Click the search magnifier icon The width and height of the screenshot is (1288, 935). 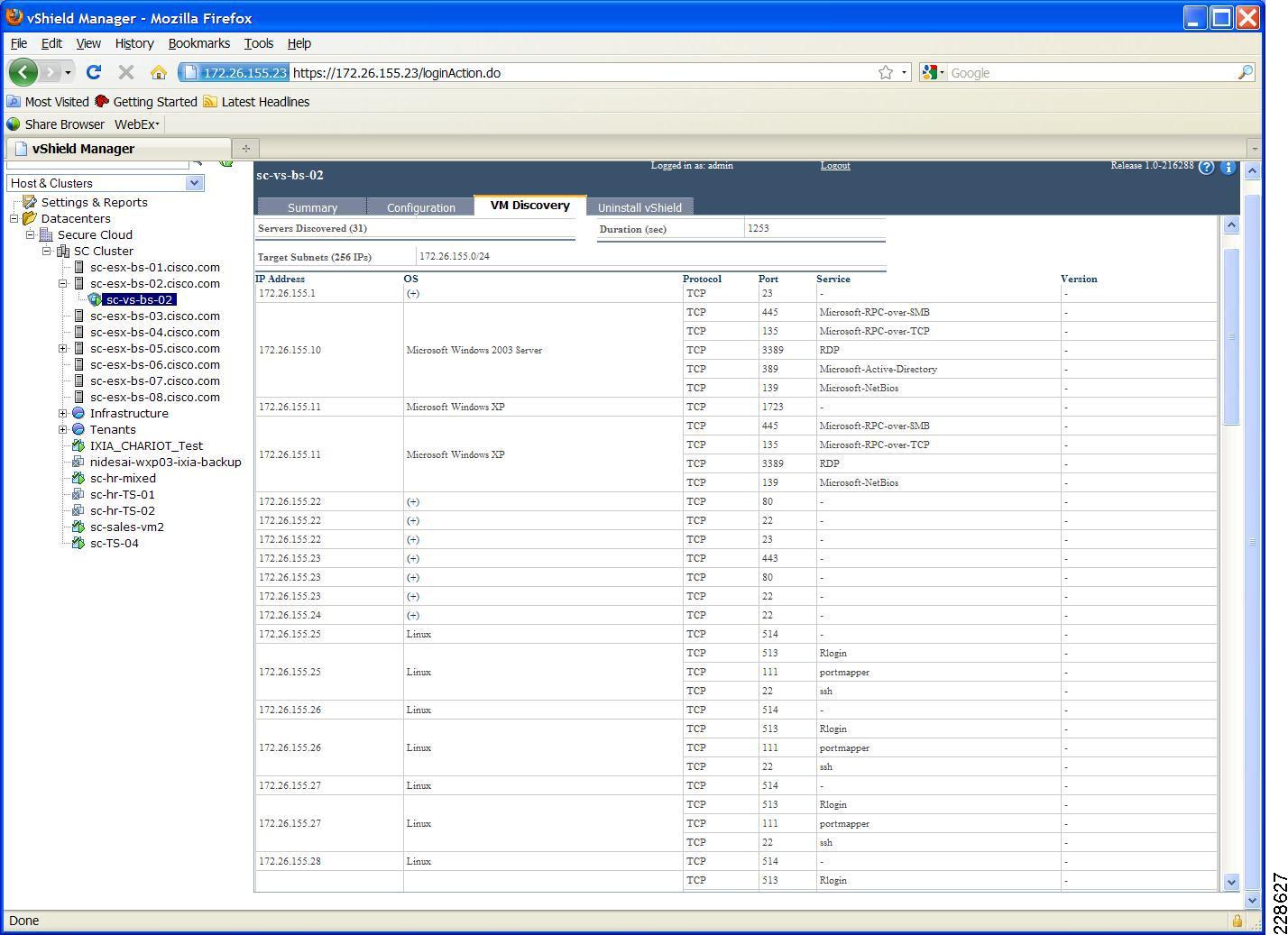(1245, 72)
